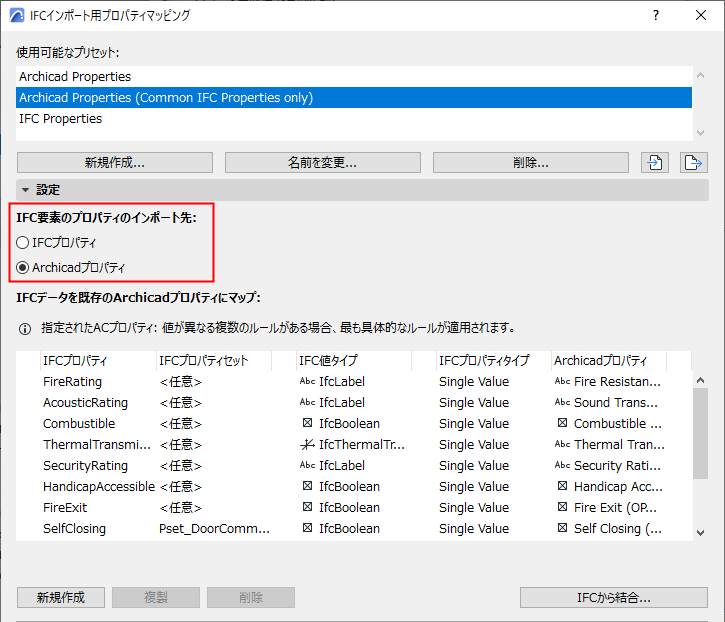This screenshot has height=622, width=725.
Task: Select the ThermalTransmi... mapping row
Action: [x=354, y=444]
